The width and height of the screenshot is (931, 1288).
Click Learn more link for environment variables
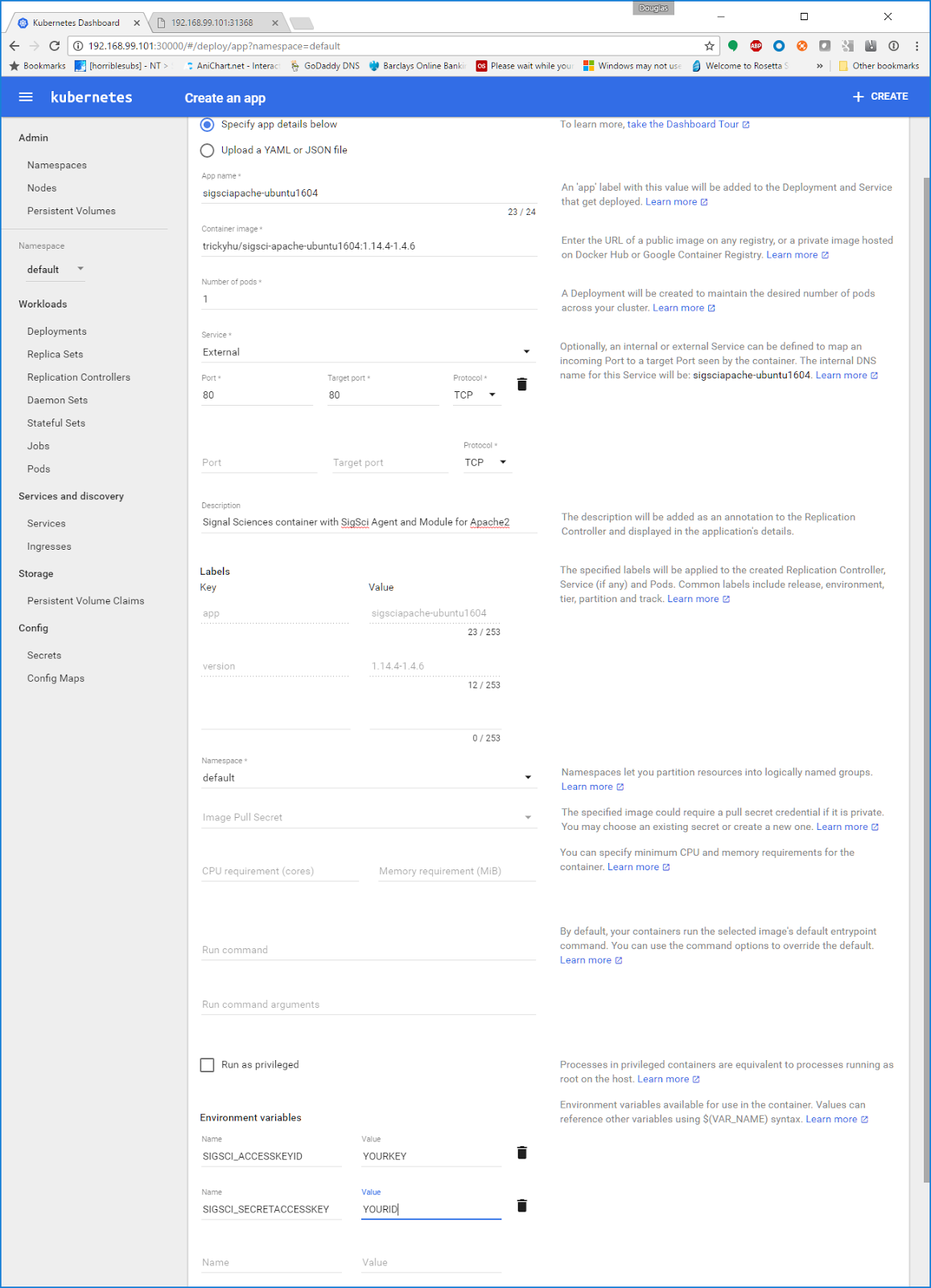(837, 1120)
